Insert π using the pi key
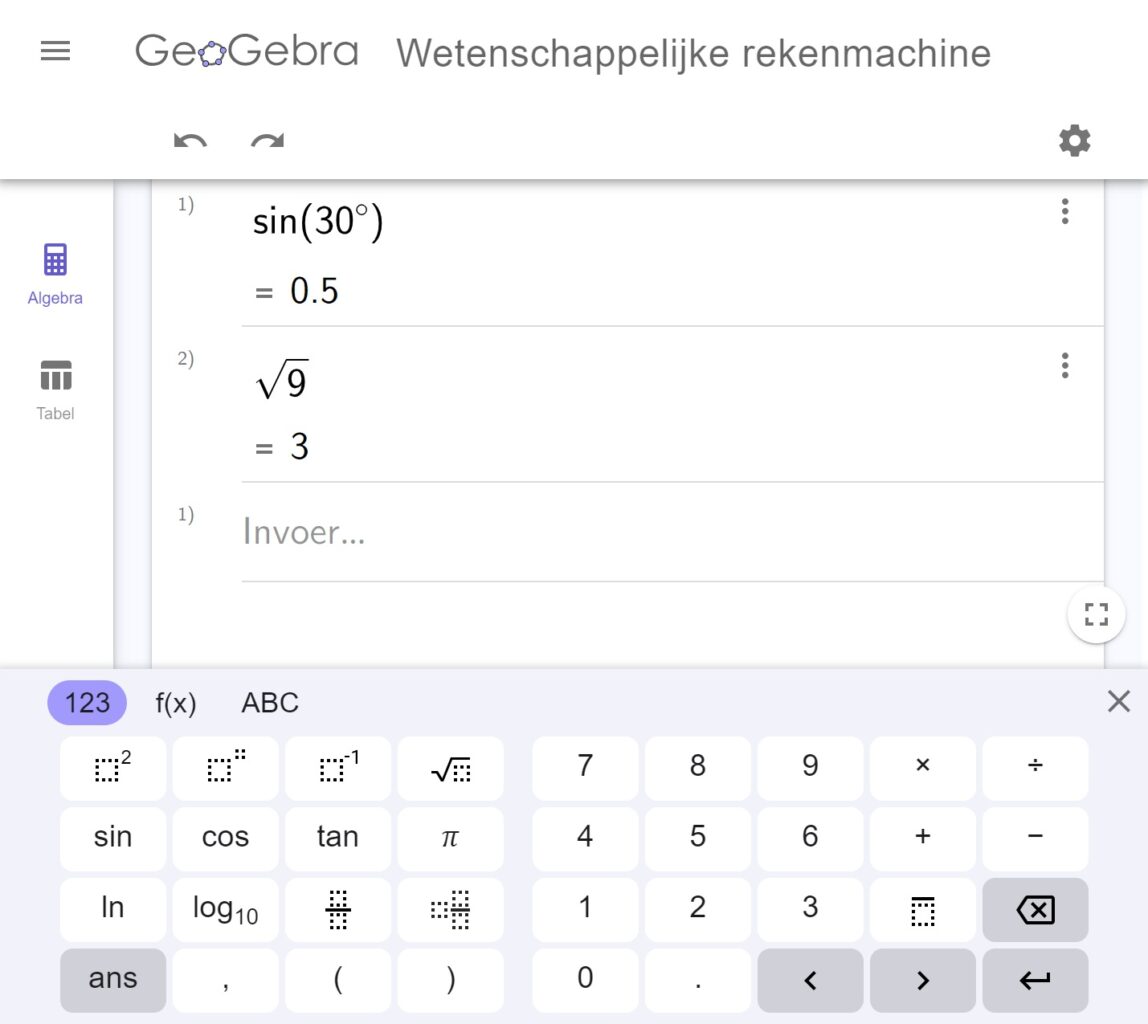The image size is (1148, 1024). click(x=450, y=838)
